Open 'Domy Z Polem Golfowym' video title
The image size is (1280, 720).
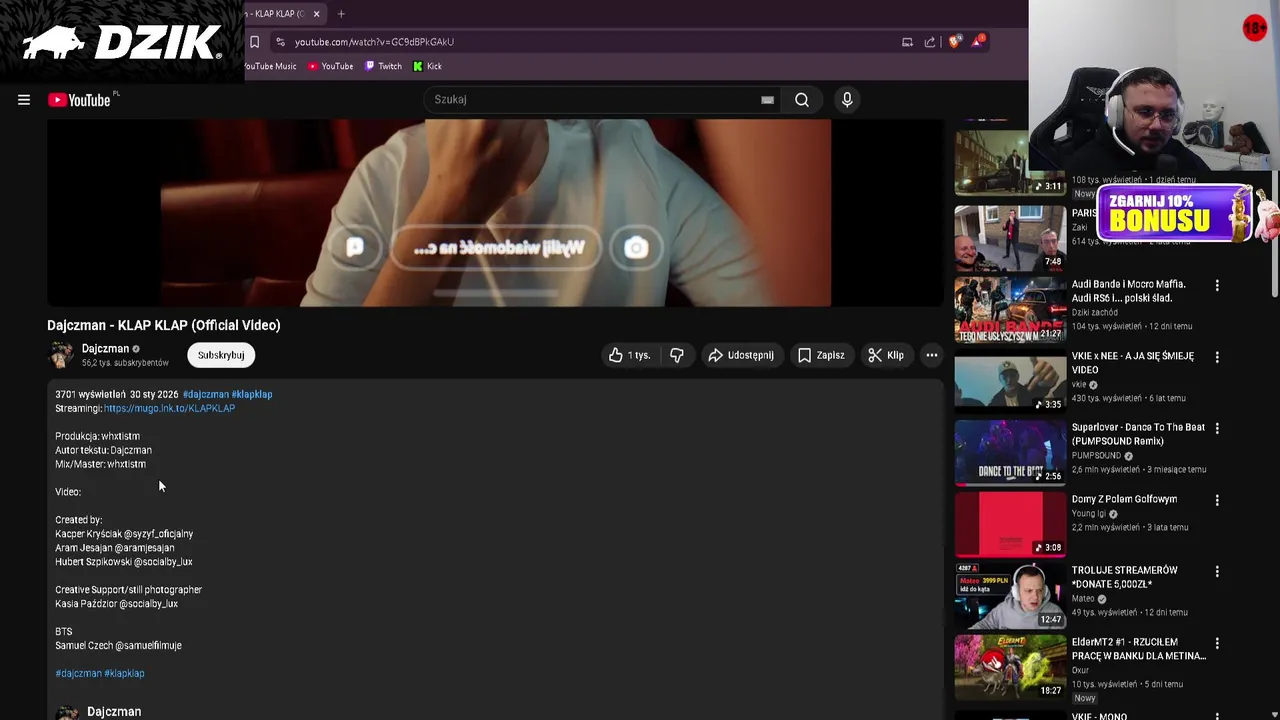click(1124, 499)
